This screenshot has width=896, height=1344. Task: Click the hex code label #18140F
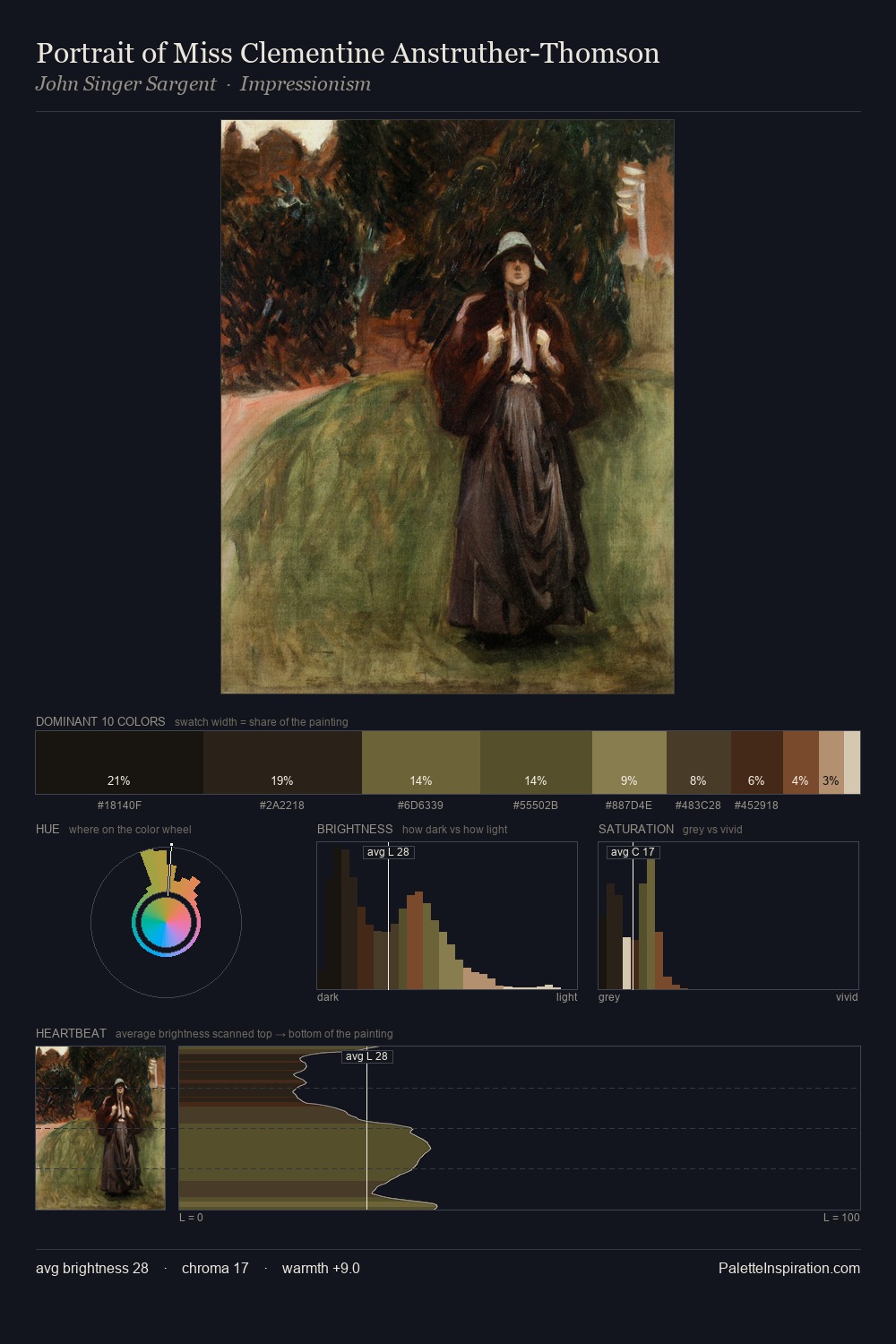coord(119,806)
